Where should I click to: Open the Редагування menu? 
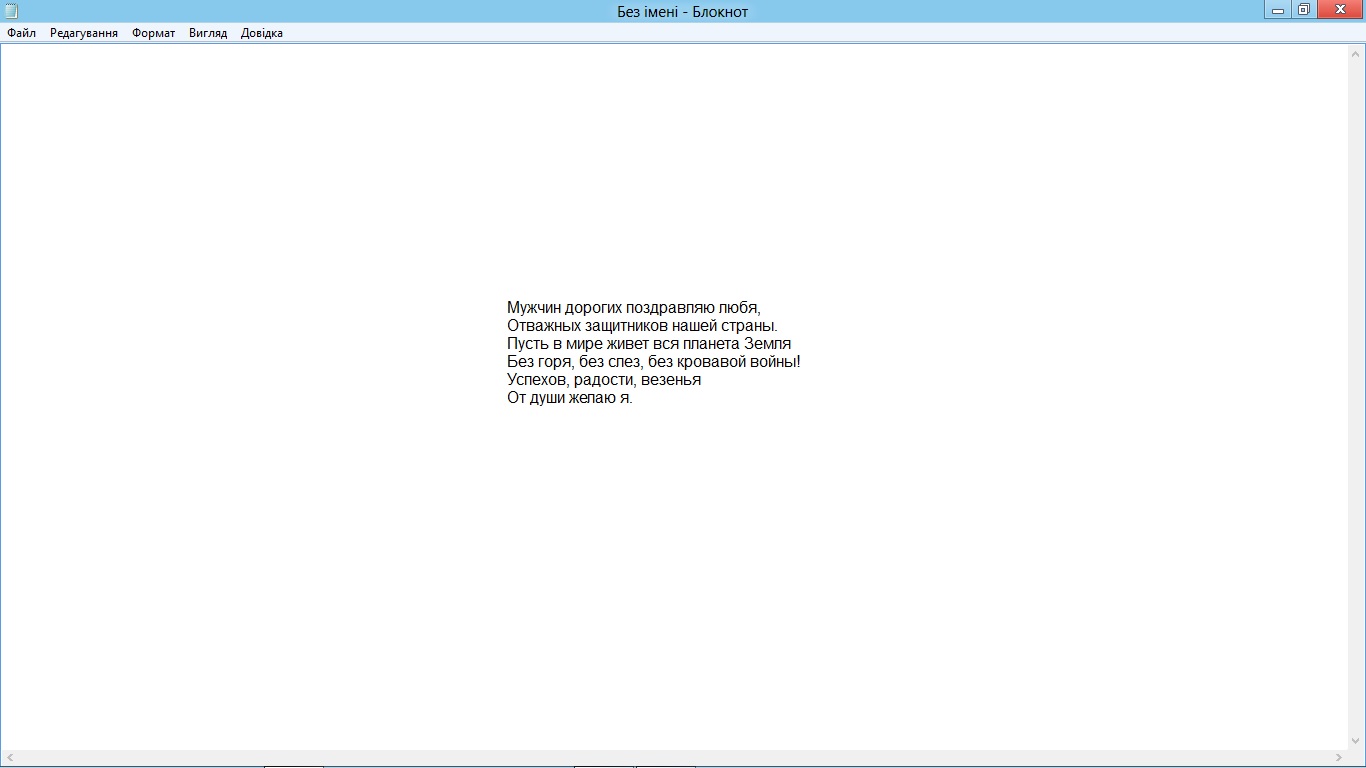coord(84,33)
